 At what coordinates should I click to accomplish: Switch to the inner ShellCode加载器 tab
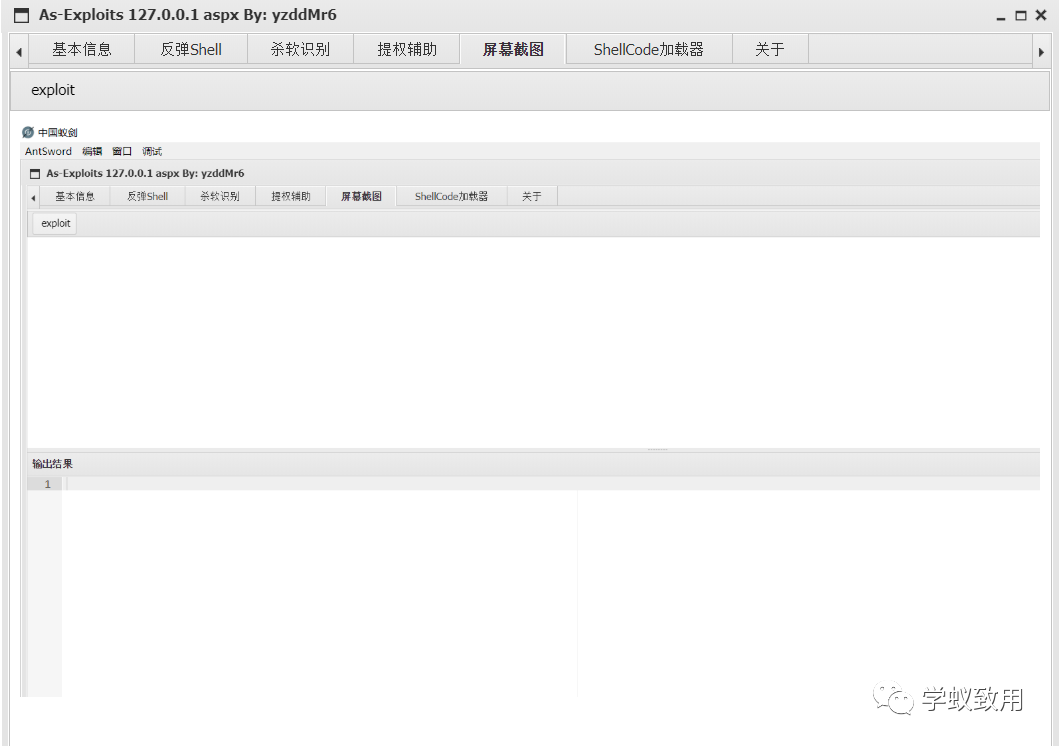pyautogui.click(x=451, y=196)
